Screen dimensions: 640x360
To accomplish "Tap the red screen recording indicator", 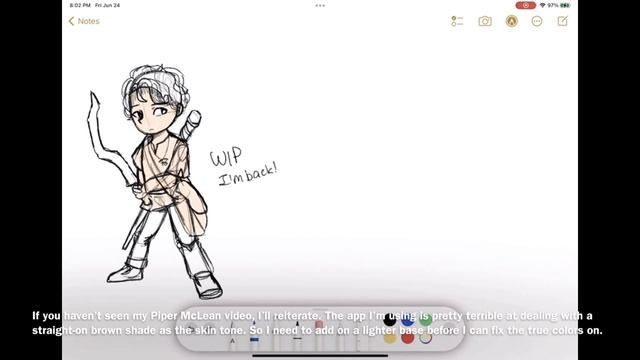I will [526, 5].
